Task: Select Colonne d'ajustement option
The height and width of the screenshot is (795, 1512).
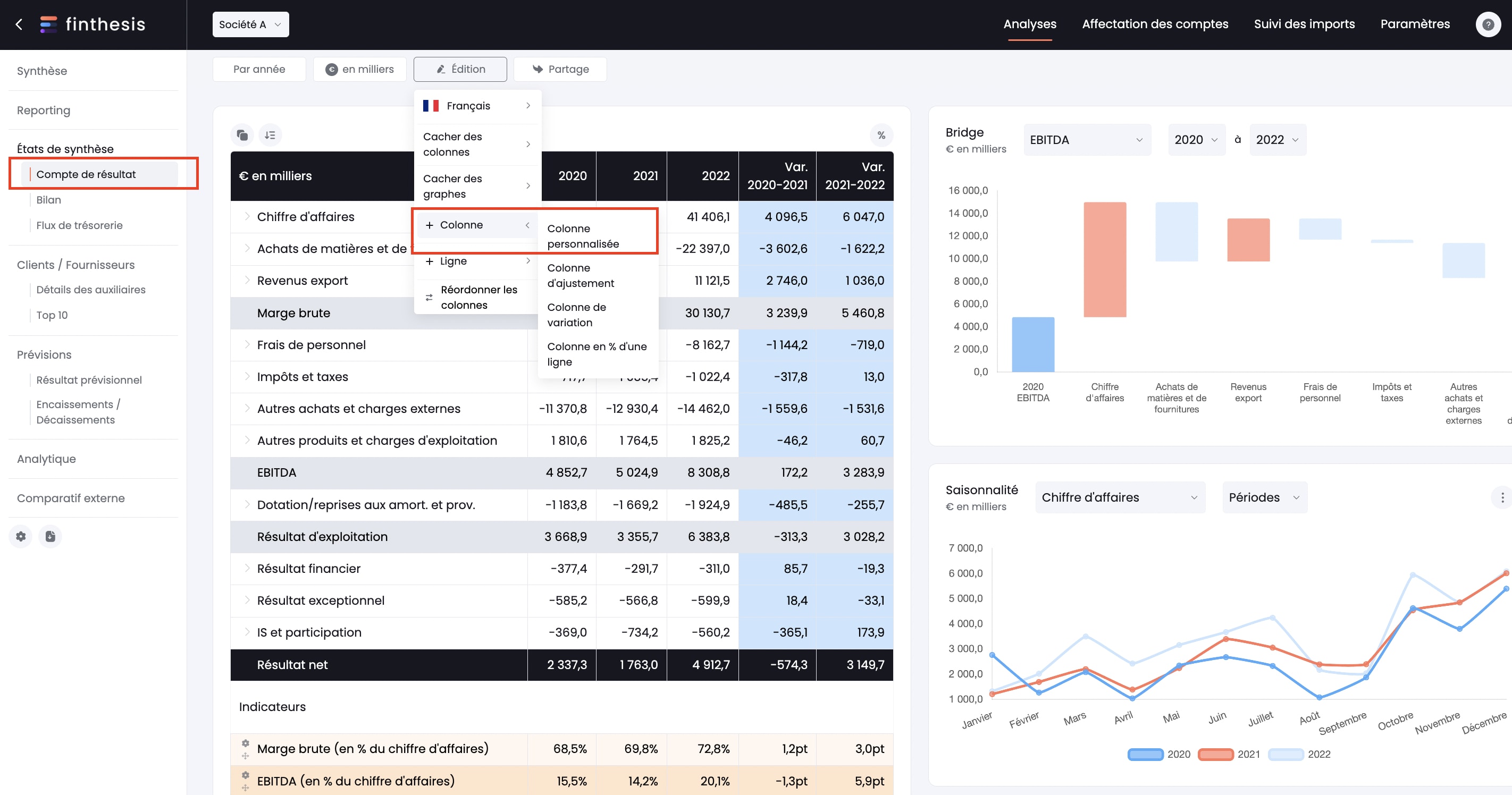Action: coord(597,275)
